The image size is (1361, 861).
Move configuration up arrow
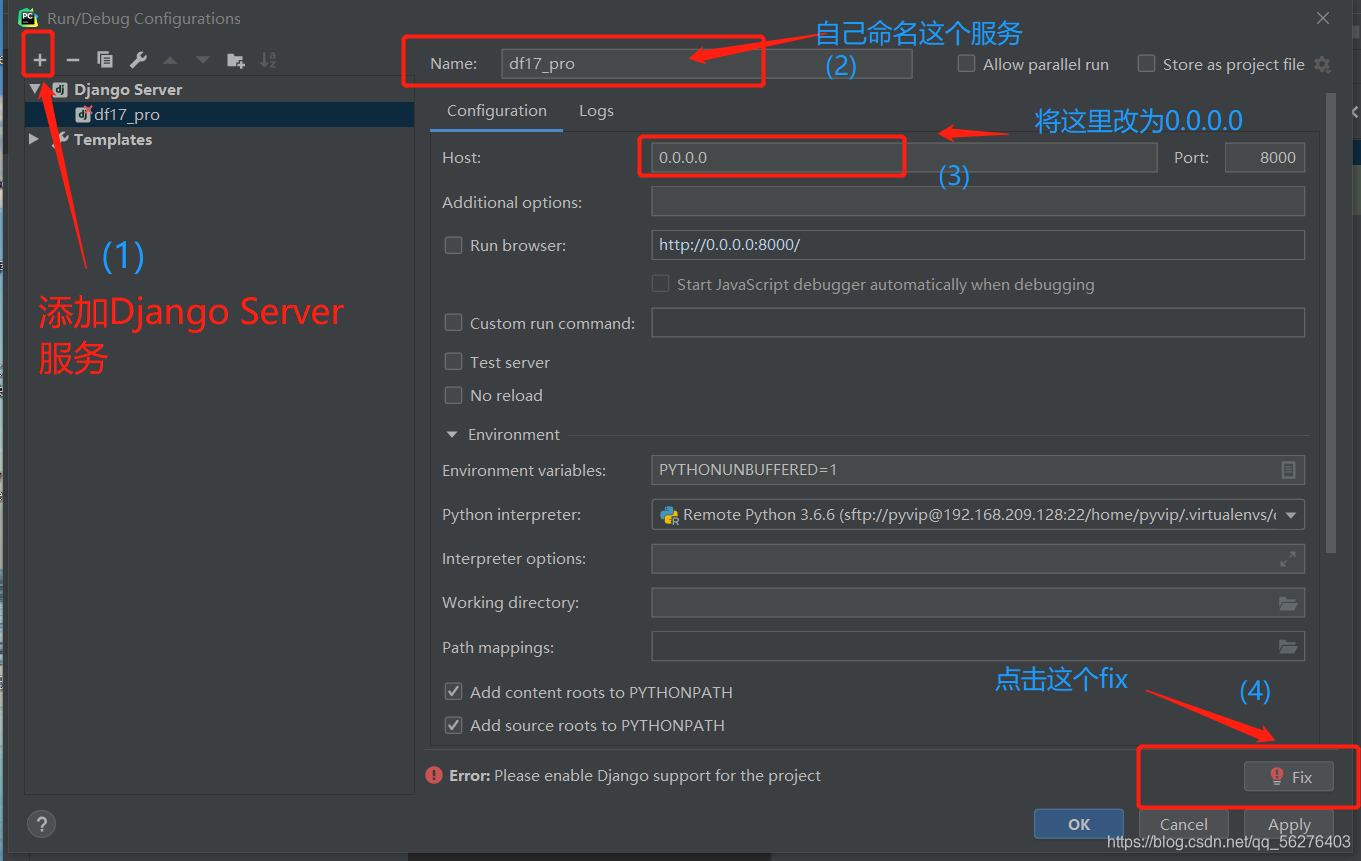pos(170,60)
